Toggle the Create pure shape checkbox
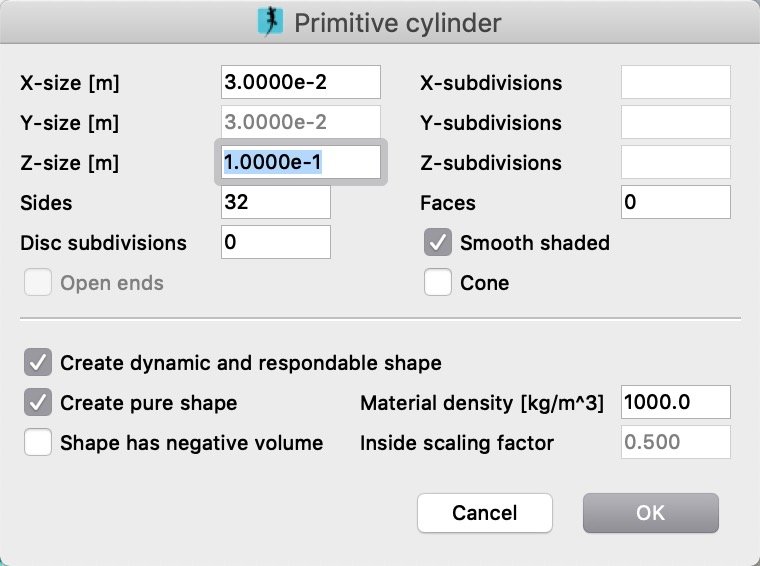The image size is (760, 566). click(x=38, y=402)
